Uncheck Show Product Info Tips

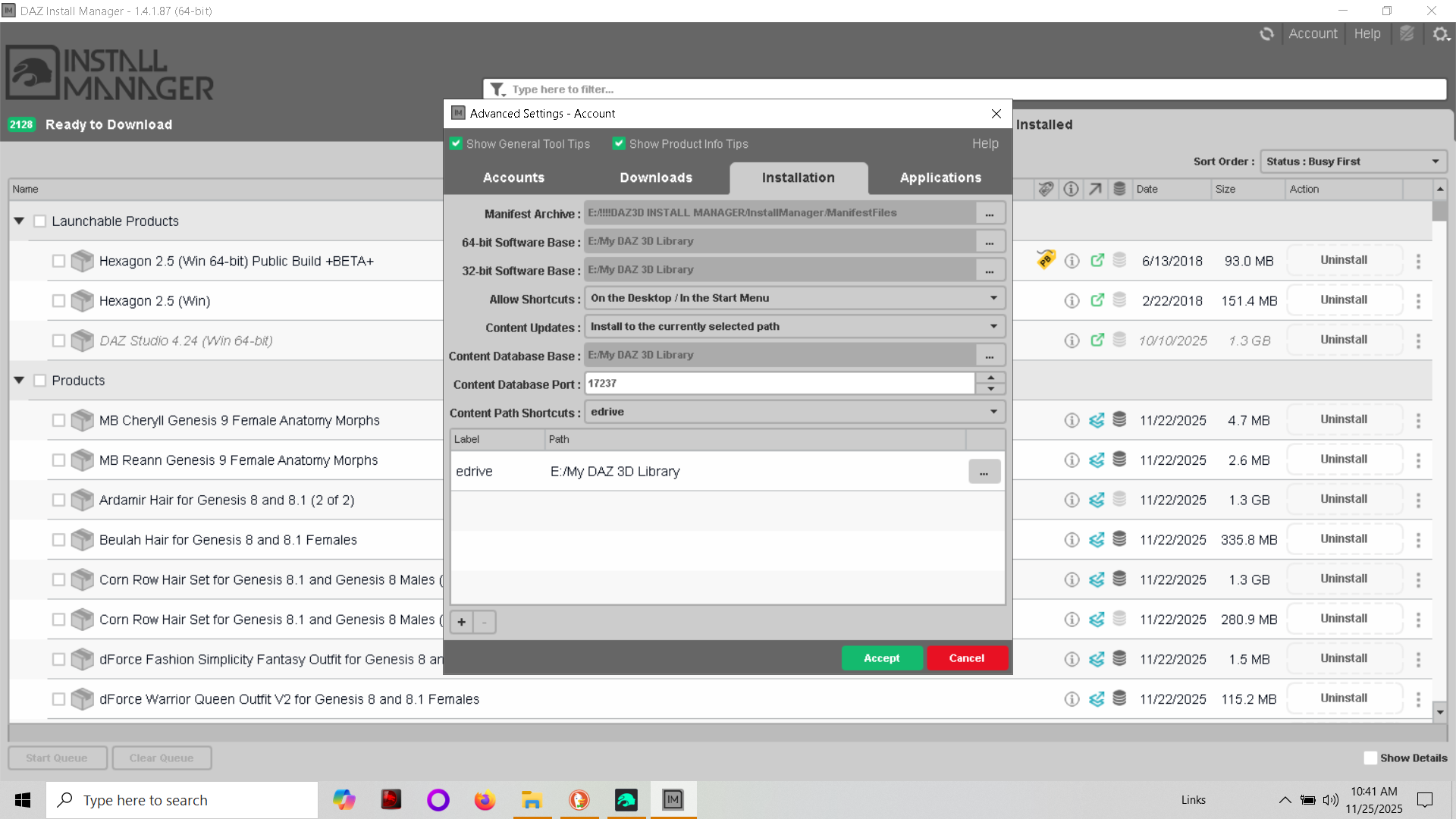[619, 143]
